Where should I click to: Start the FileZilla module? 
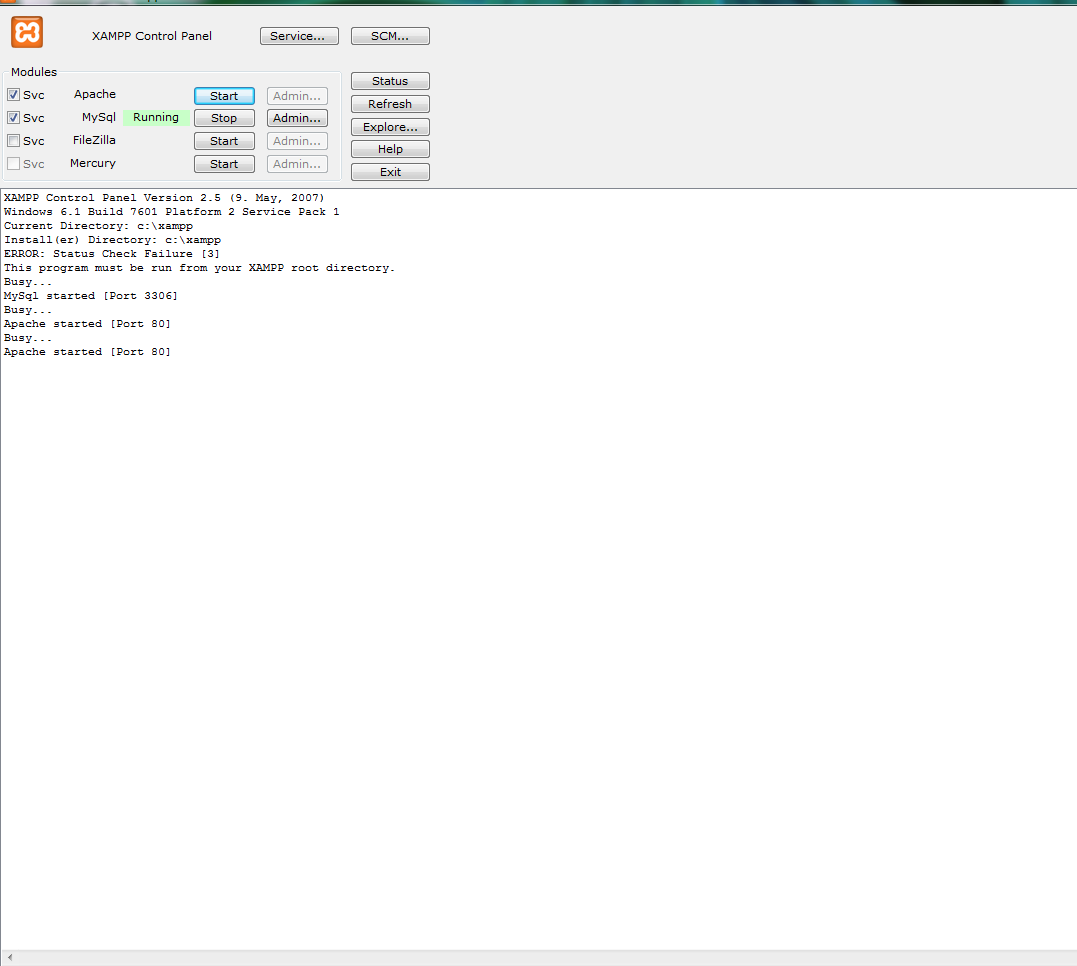[x=224, y=141]
